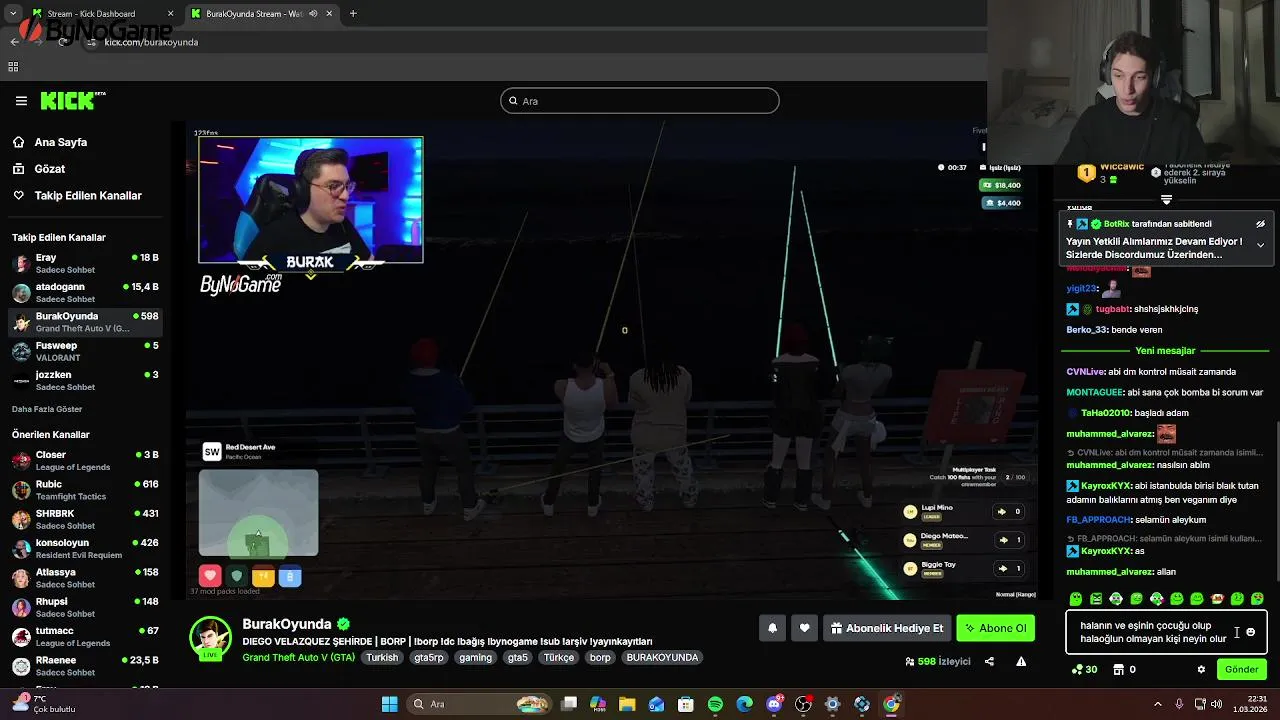The image size is (1280, 720).
Task: Open the Closer League of Legends channel
Action: (x=85, y=461)
